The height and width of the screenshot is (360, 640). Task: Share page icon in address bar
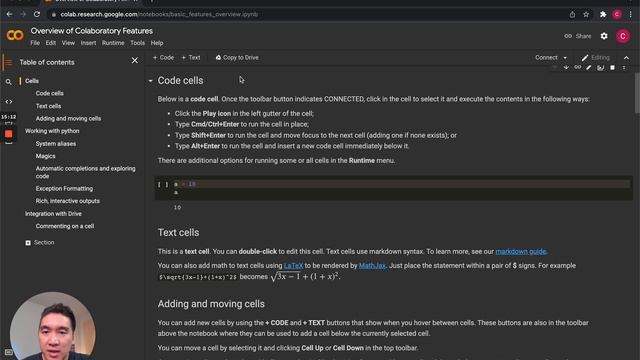tap(572, 14)
